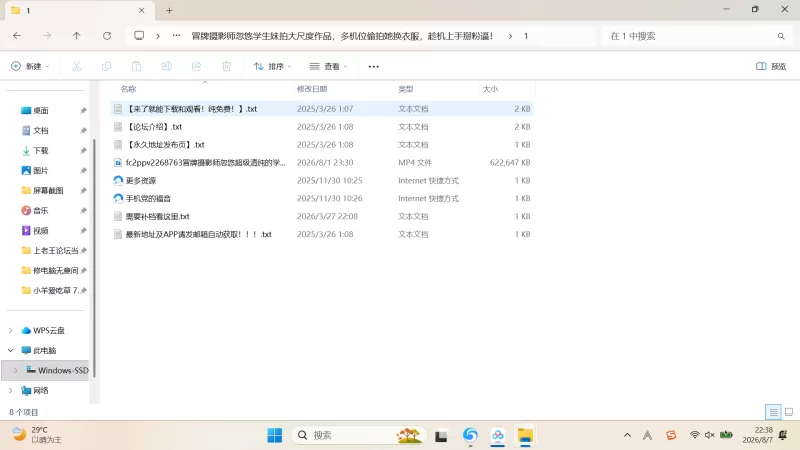Switch to large icons view in status bar
This screenshot has height=450, width=800.
pyautogui.click(x=789, y=412)
